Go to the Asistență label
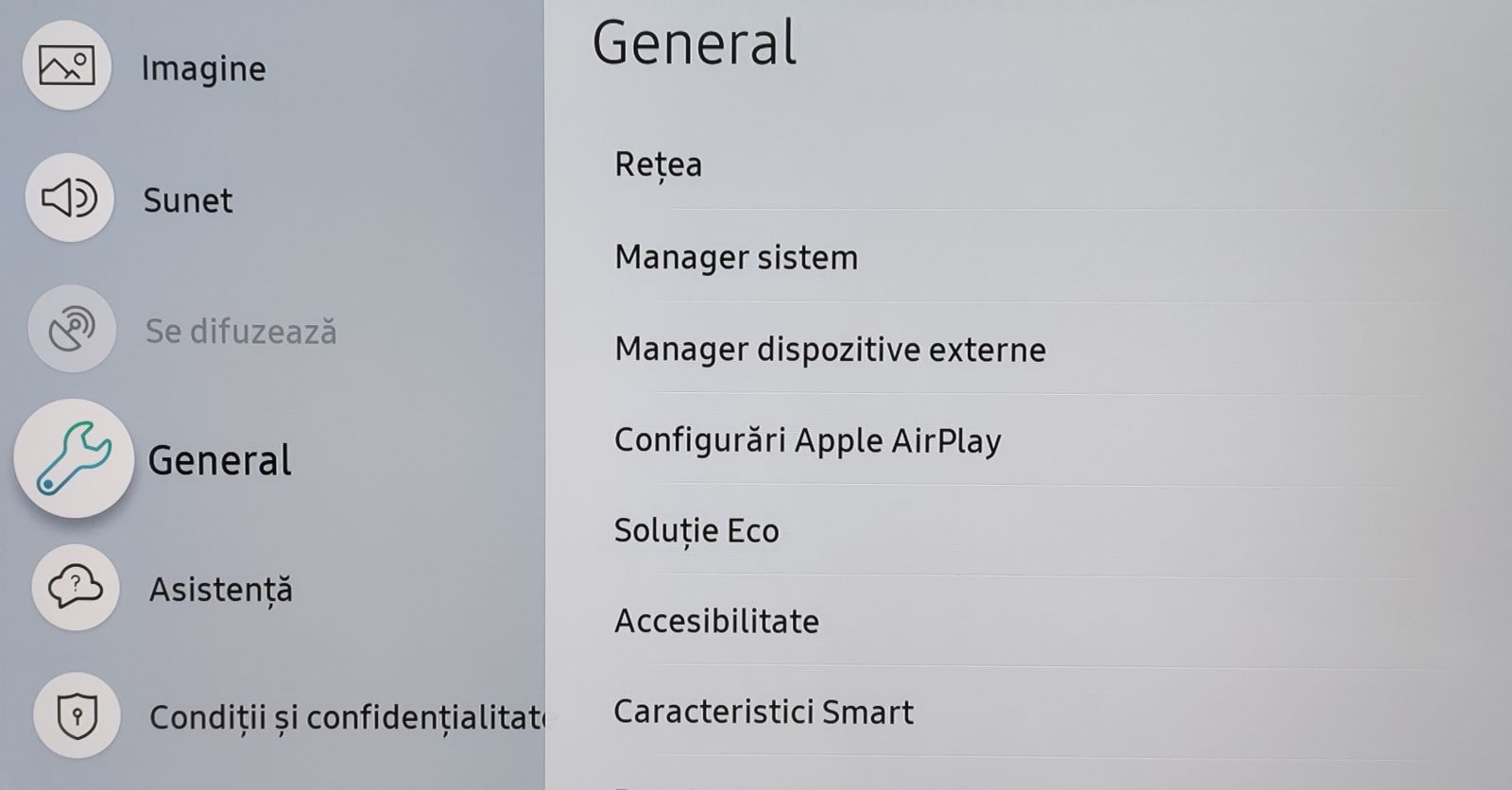This screenshot has height=790, width=1512. click(221, 590)
